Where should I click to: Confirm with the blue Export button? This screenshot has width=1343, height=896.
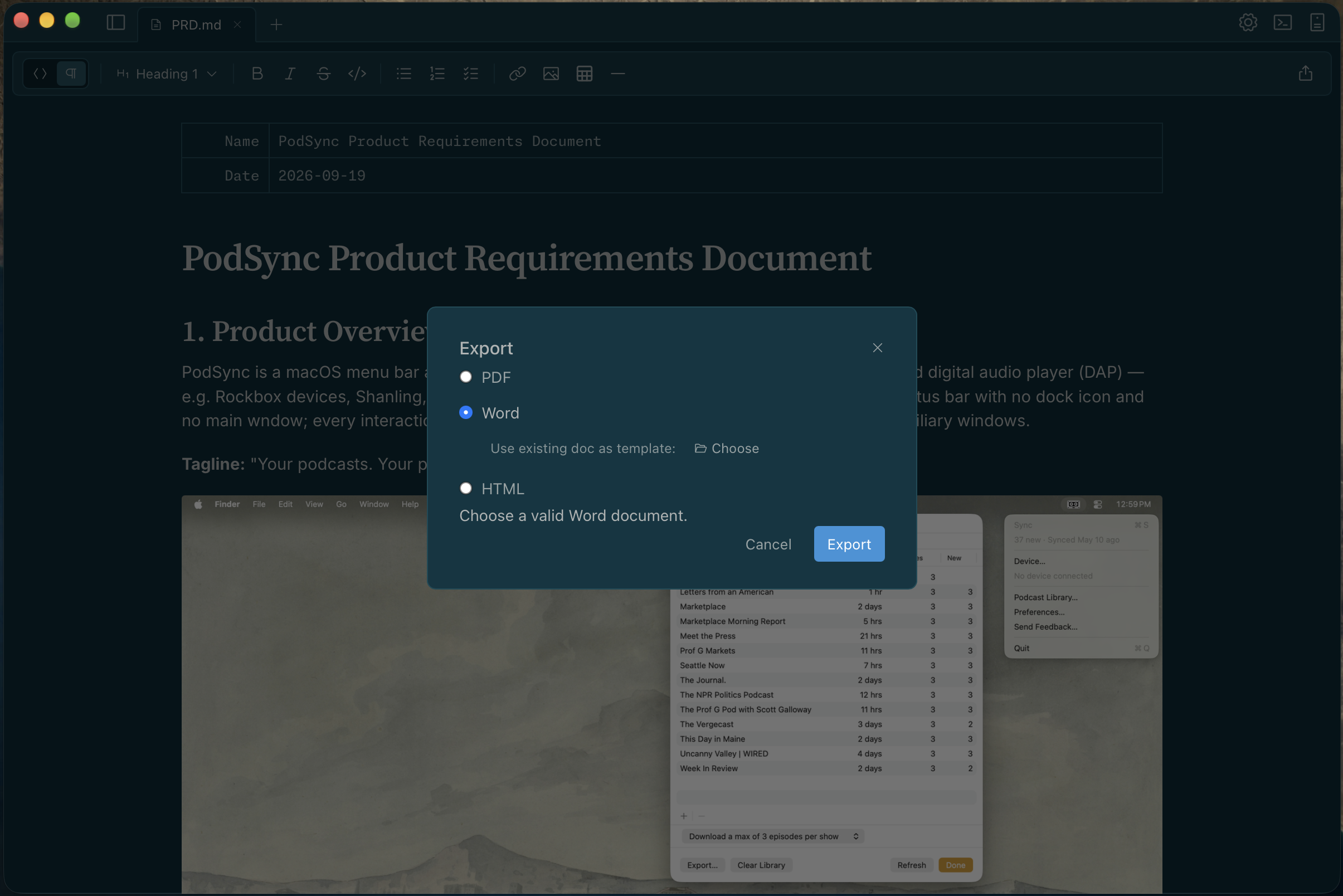click(849, 544)
